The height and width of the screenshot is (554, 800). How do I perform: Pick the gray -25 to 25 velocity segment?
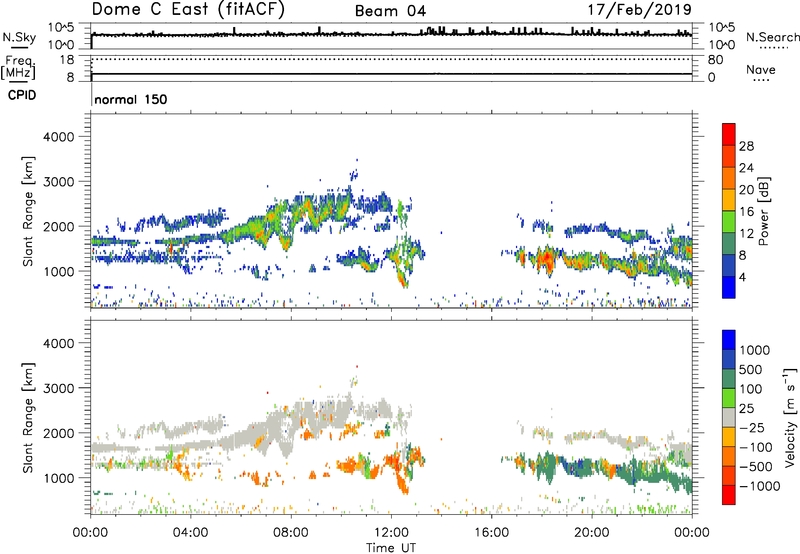click(x=729, y=417)
